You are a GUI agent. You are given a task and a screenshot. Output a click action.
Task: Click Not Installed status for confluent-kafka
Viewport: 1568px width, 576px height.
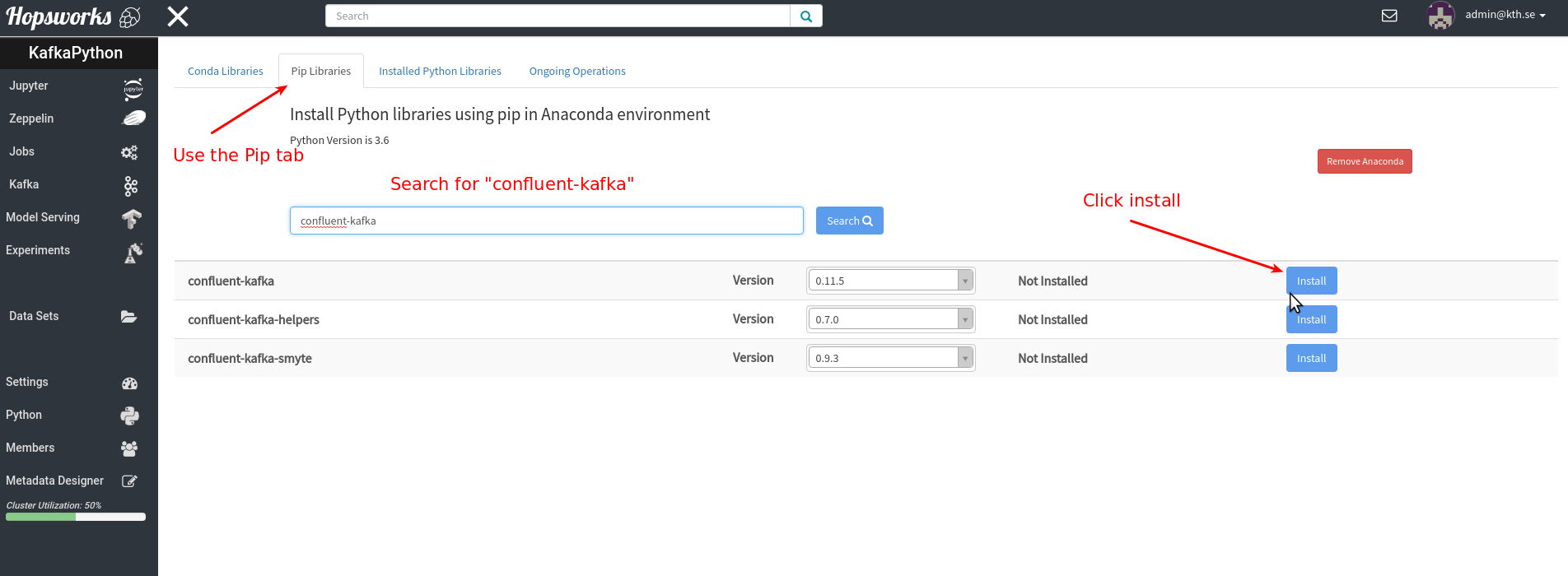[x=1052, y=281]
